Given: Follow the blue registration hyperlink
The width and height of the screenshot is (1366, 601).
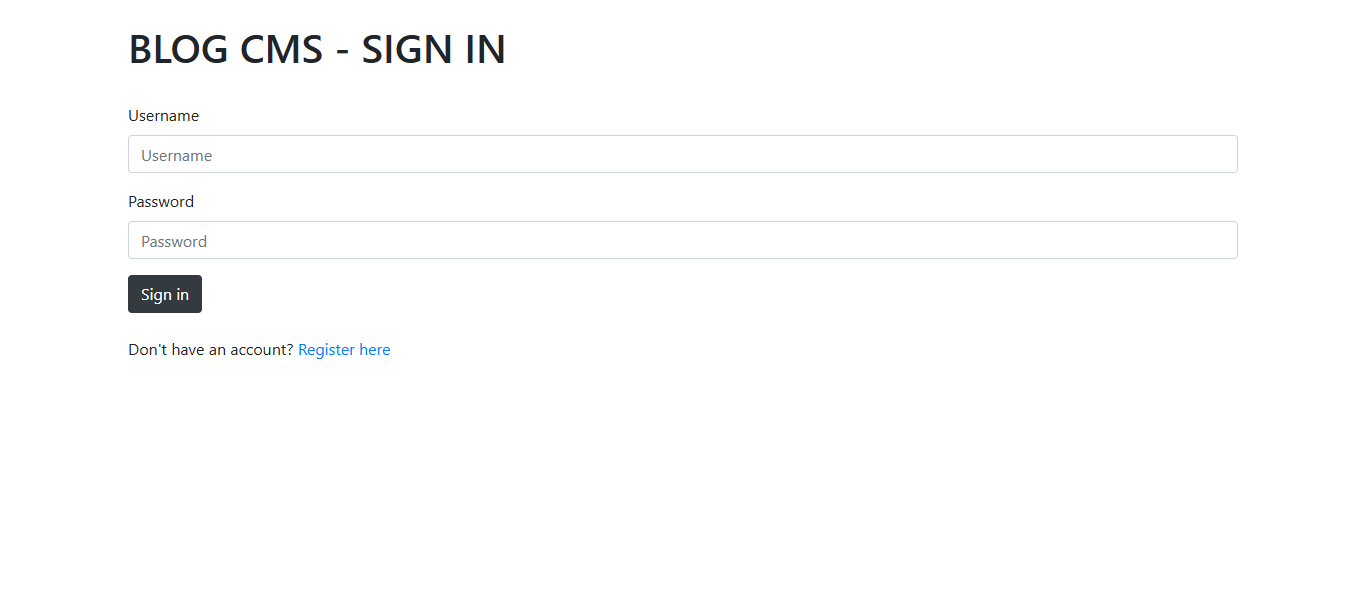Looking at the screenshot, I should point(344,349).
